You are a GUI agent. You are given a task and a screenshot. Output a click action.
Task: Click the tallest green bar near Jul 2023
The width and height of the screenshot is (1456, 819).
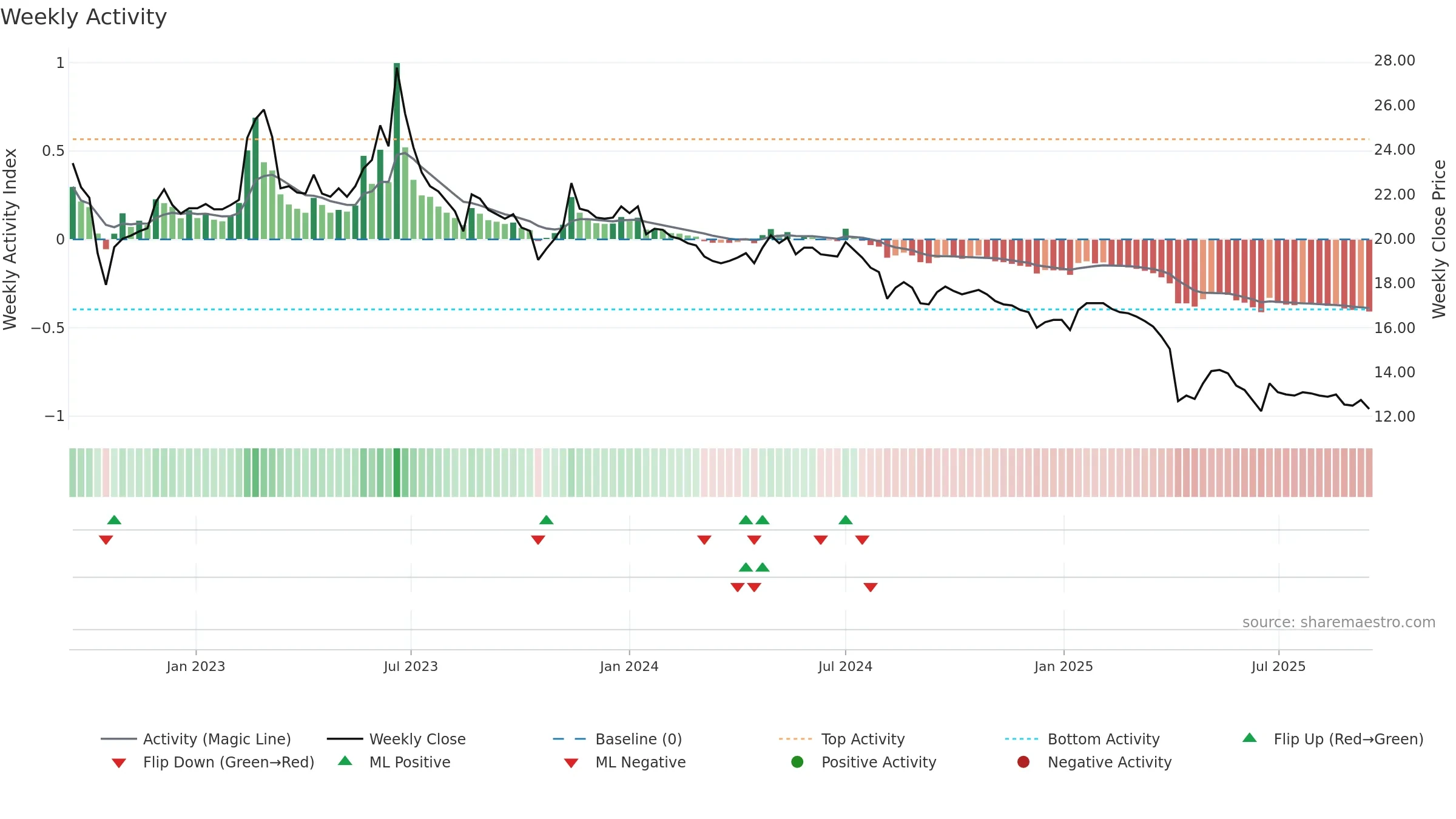tap(397, 151)
